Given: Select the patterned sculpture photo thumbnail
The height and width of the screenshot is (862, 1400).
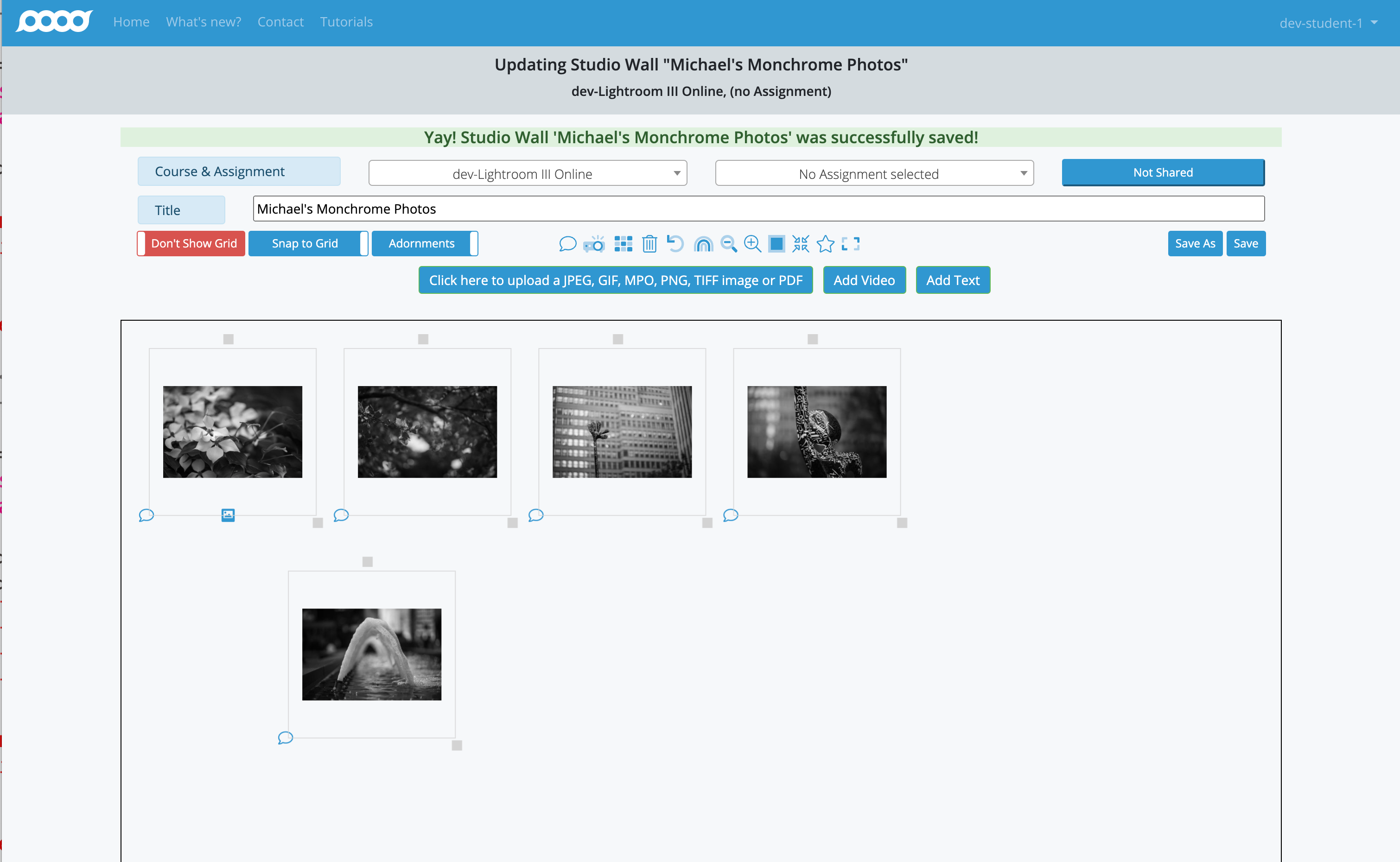Looking at the screenshot, I should pyautogui.click(x=817, y=431).
